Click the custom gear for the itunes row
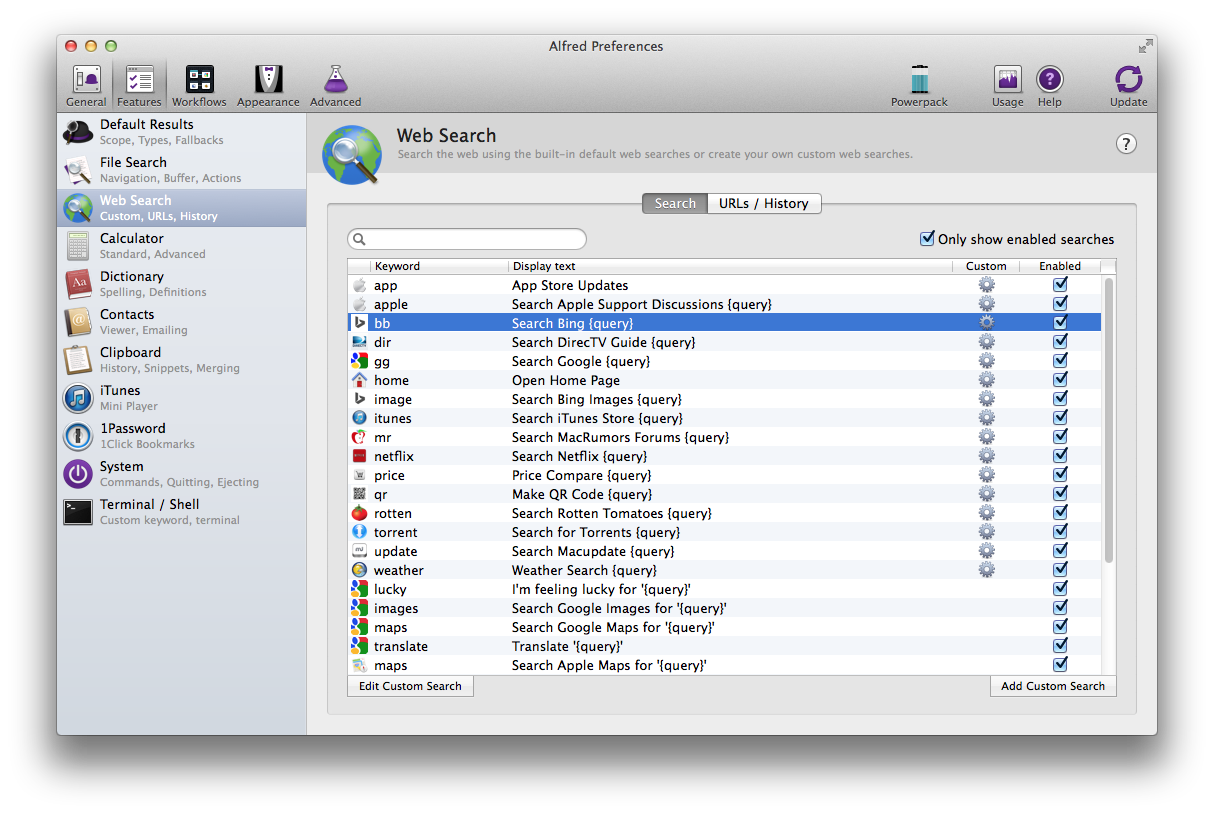Viewport: 1214px width, 814px height. (x=986, y=418)
